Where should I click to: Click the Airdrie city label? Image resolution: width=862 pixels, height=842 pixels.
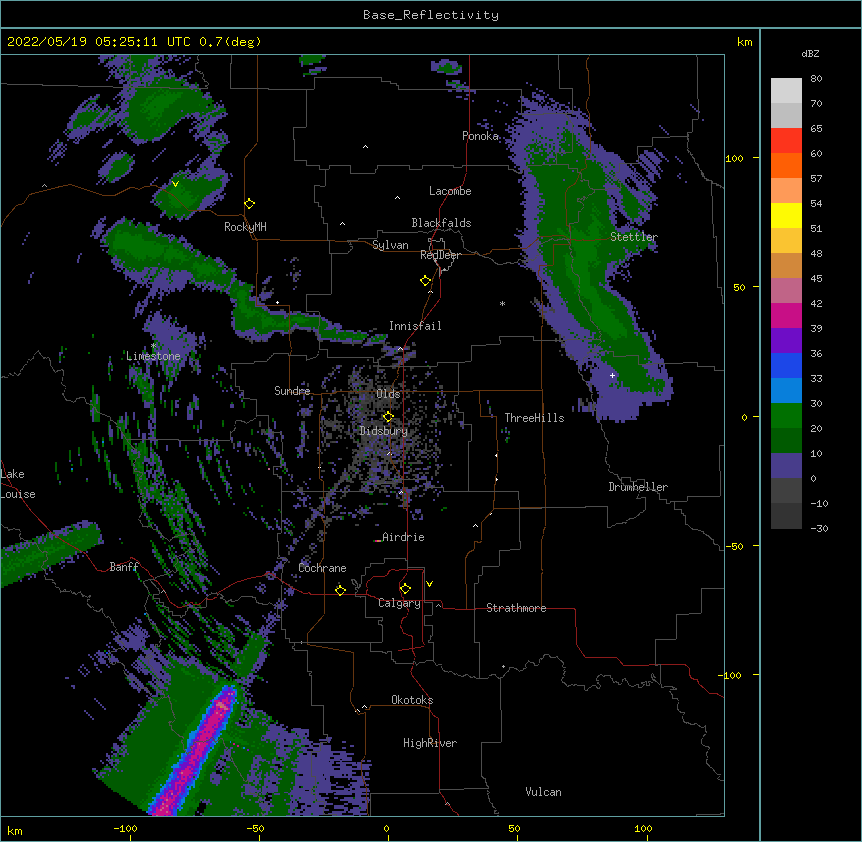[403, 537]
